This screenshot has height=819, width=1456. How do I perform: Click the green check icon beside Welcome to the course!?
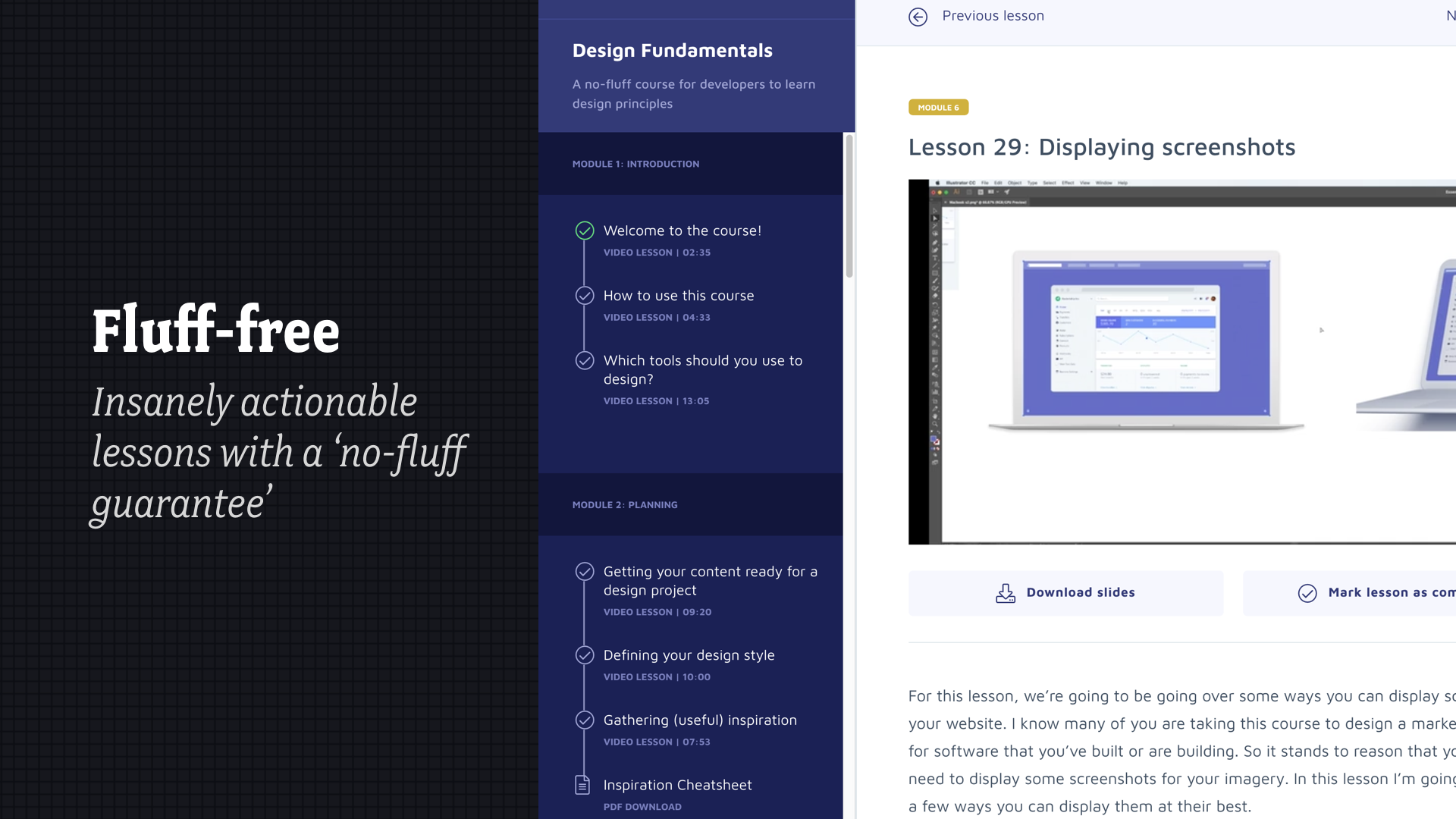pos(584,231)
